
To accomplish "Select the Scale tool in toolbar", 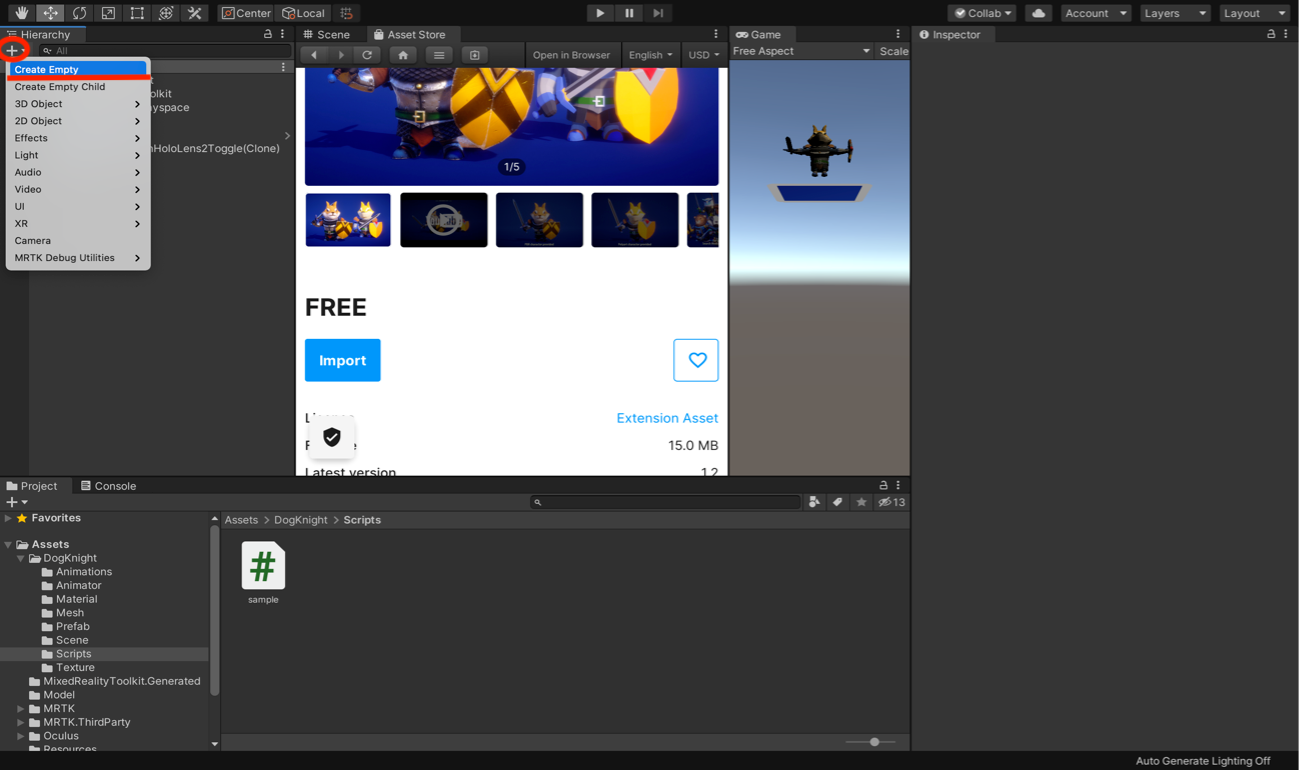I will (108, 13).
